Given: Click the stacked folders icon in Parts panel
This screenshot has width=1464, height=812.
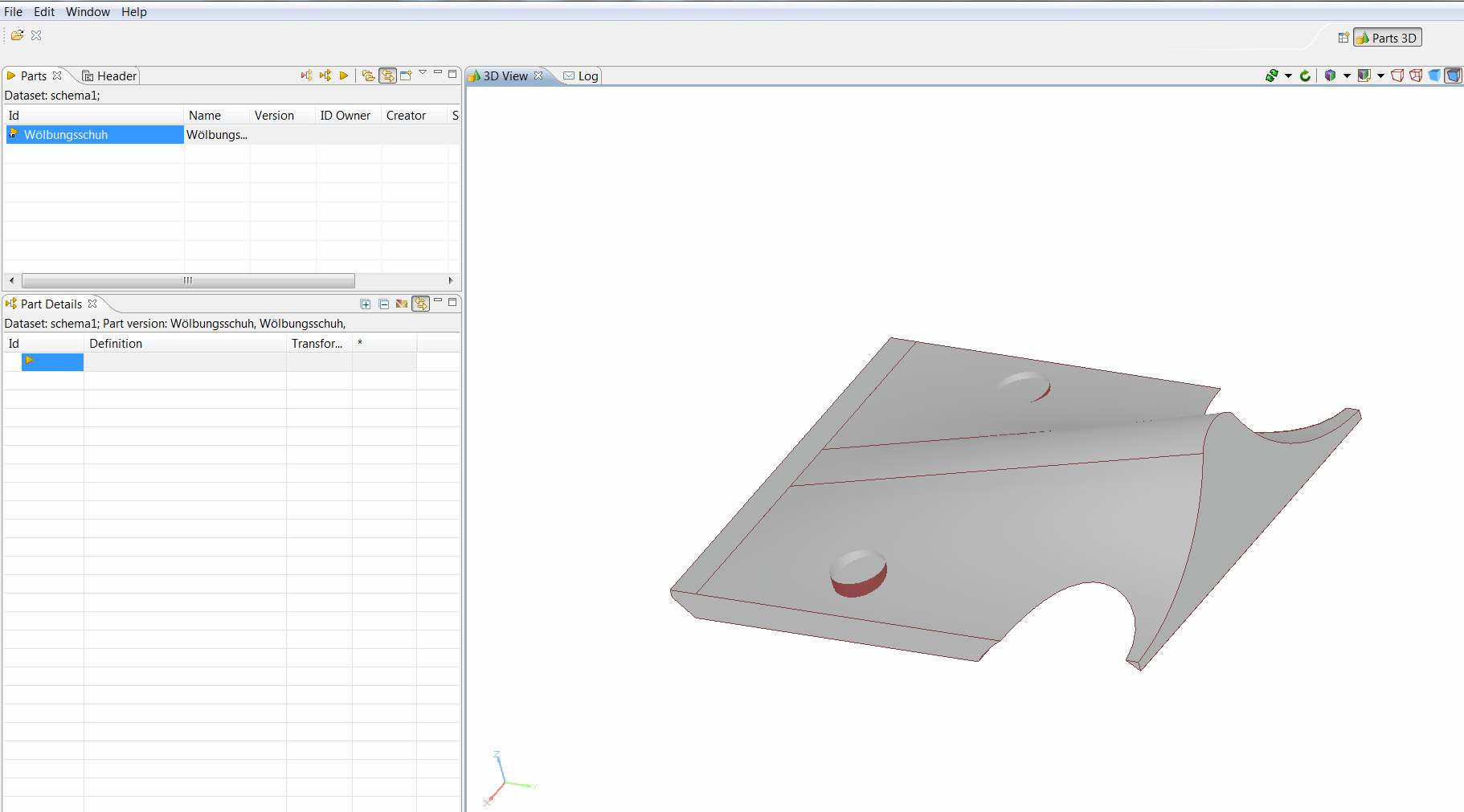Looking at the screenshot, I should pyautogui.click(x=368, y=75).
